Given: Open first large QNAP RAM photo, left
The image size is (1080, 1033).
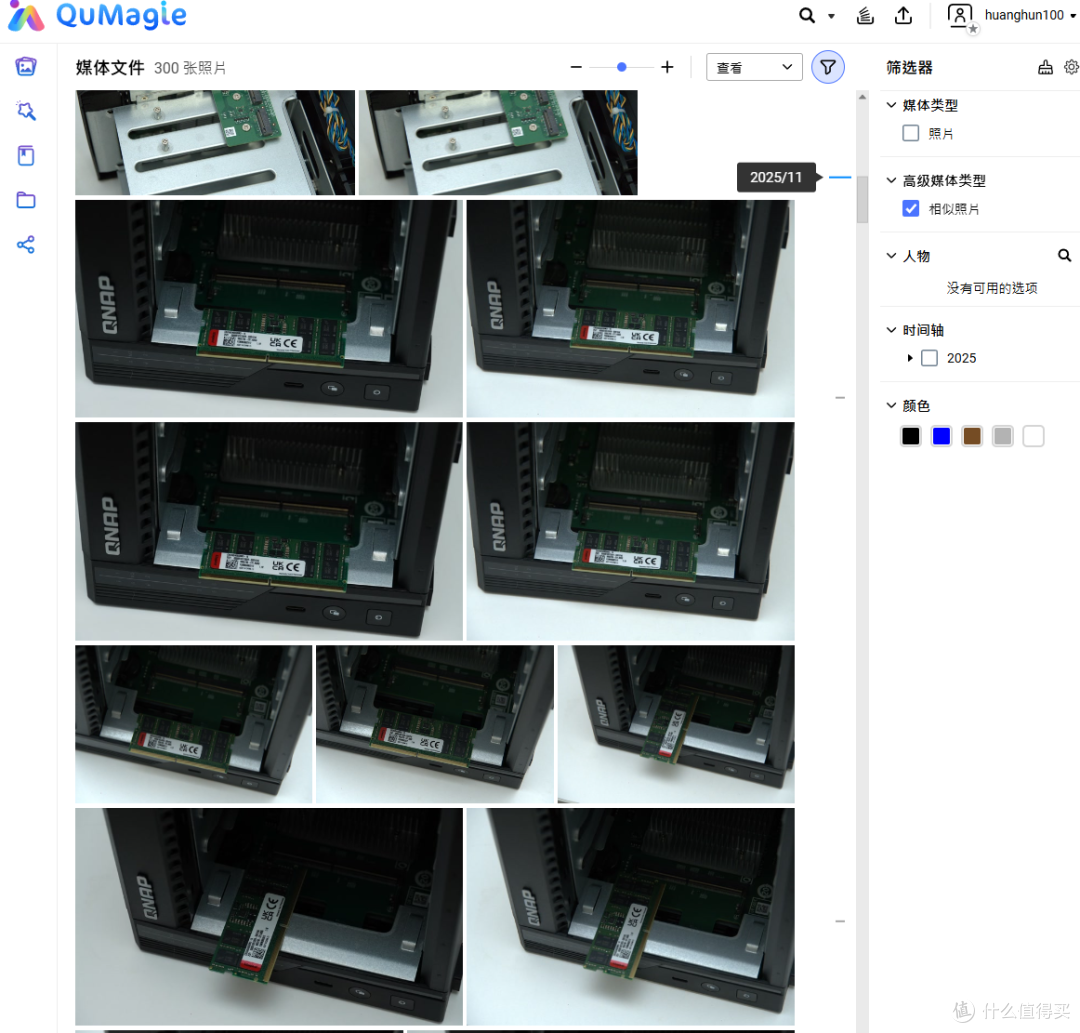Looking at the screenshot, I should point(269,309).
